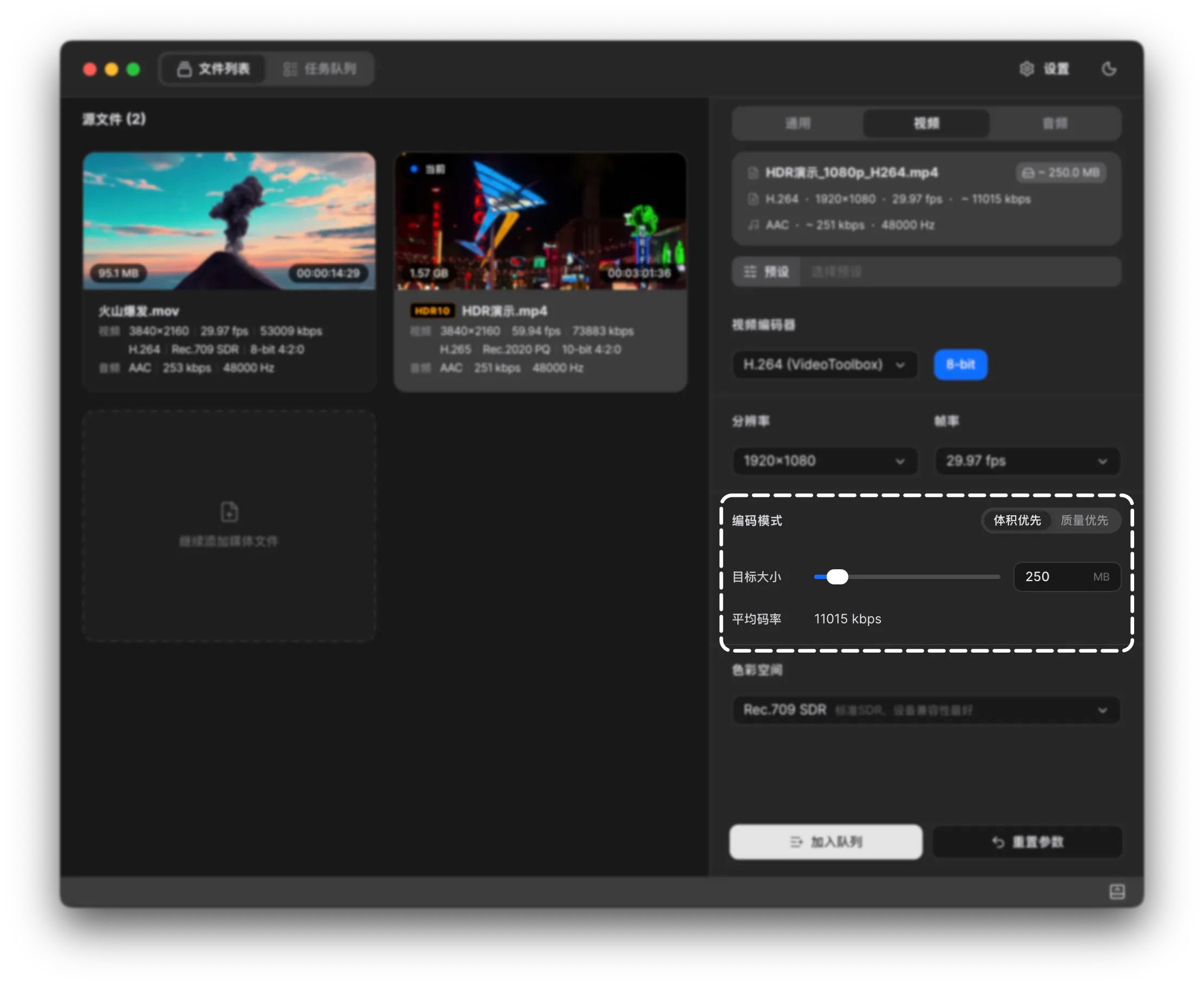Switch to the 文件列表 tab
The image size is (1204, 987).
click(213, 69)
